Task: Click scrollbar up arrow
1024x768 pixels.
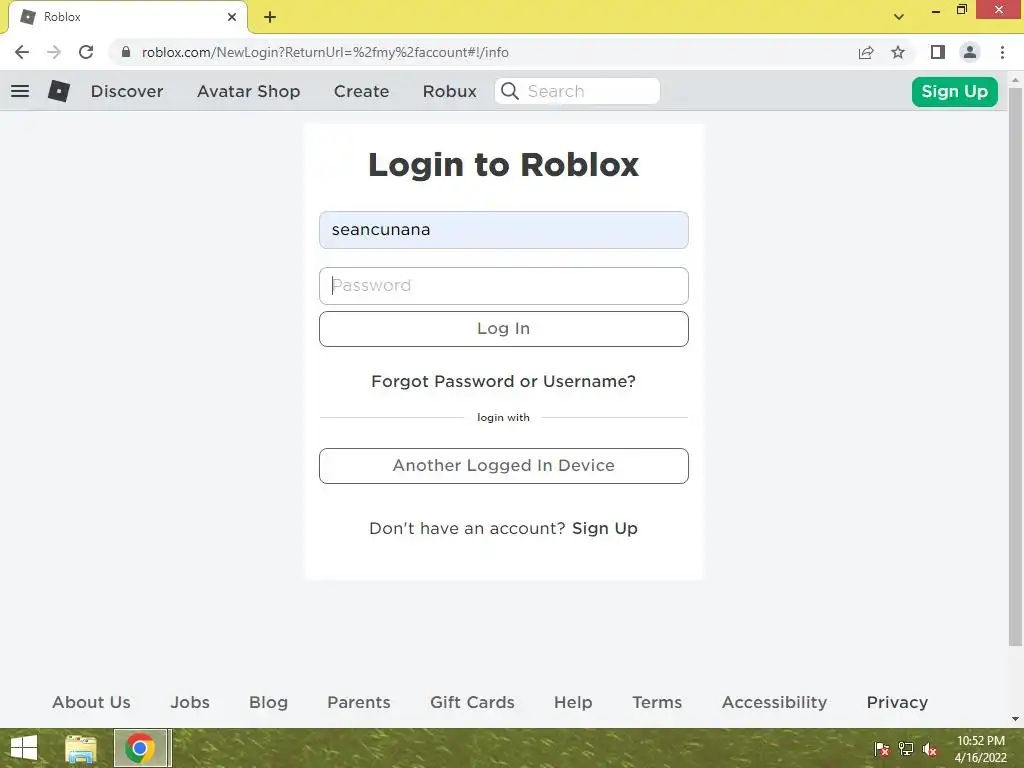Action: (1016, 80)
